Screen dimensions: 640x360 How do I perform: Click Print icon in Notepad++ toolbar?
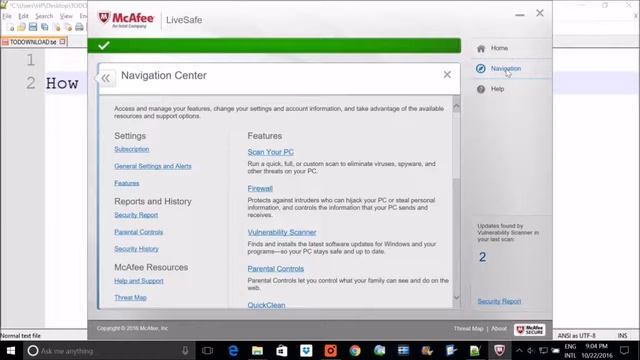79,27
